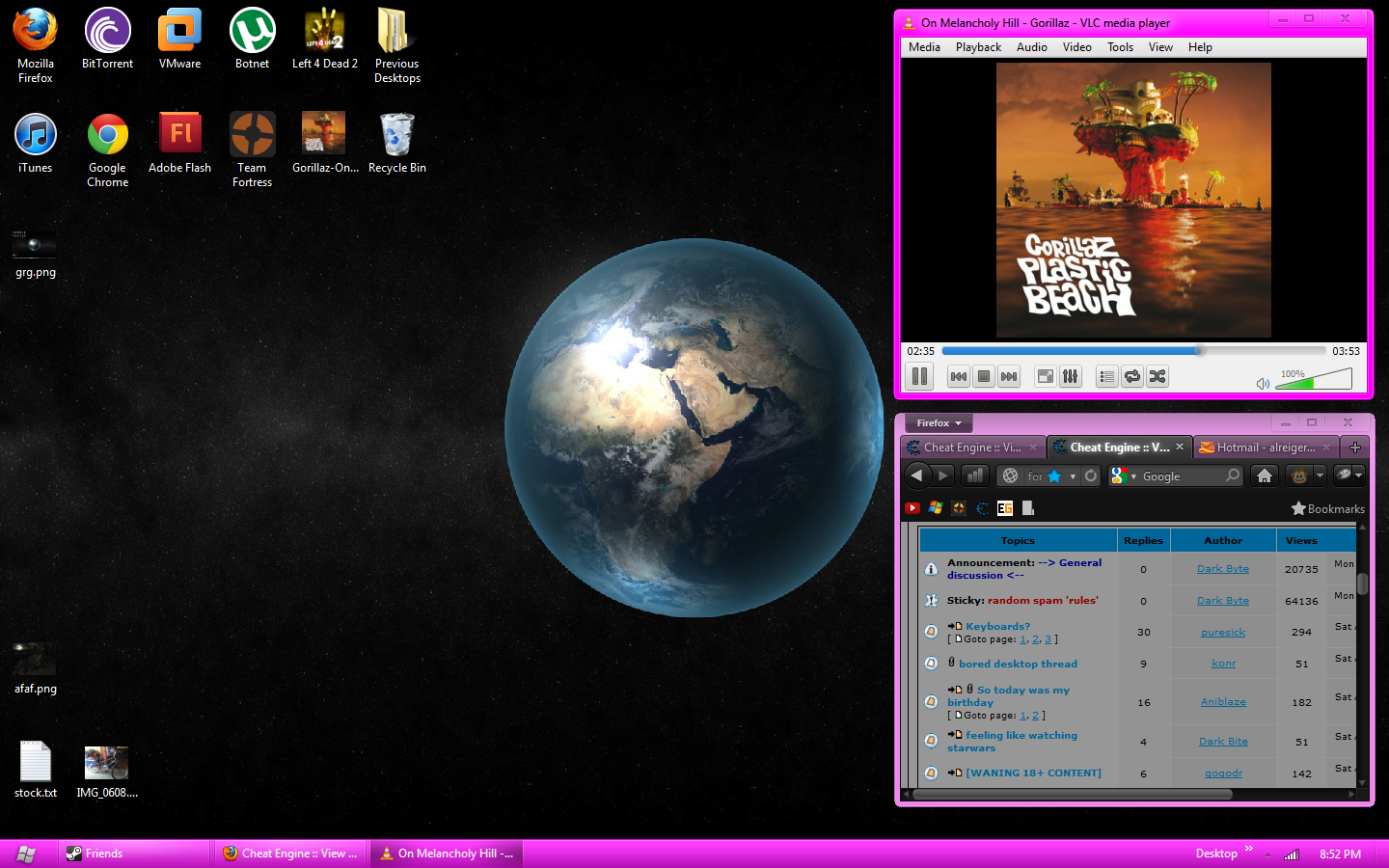
Task: Toggle shuffle mode in VLC
Action: click(1157, 376)
